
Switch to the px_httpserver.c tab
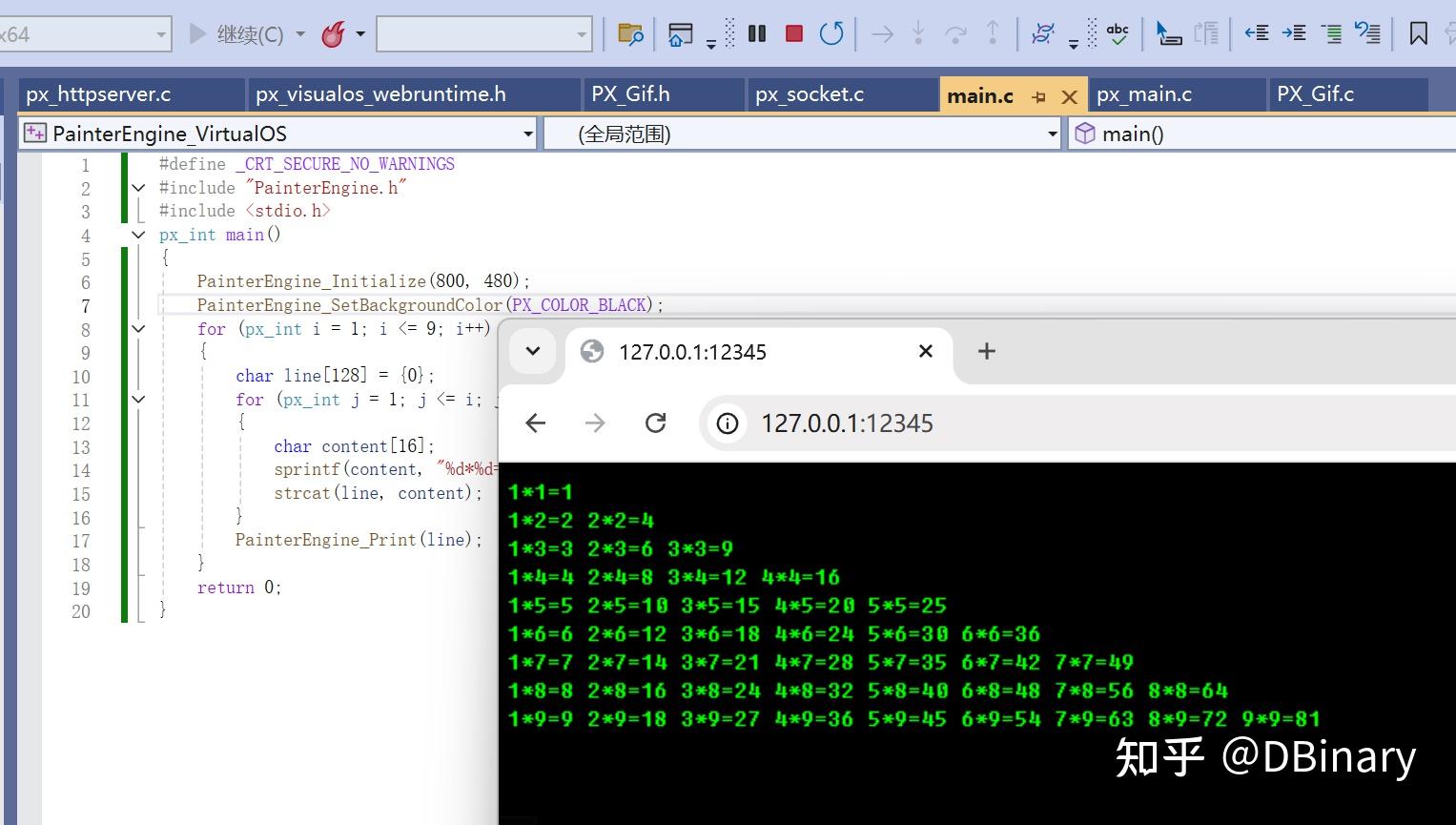131,94
